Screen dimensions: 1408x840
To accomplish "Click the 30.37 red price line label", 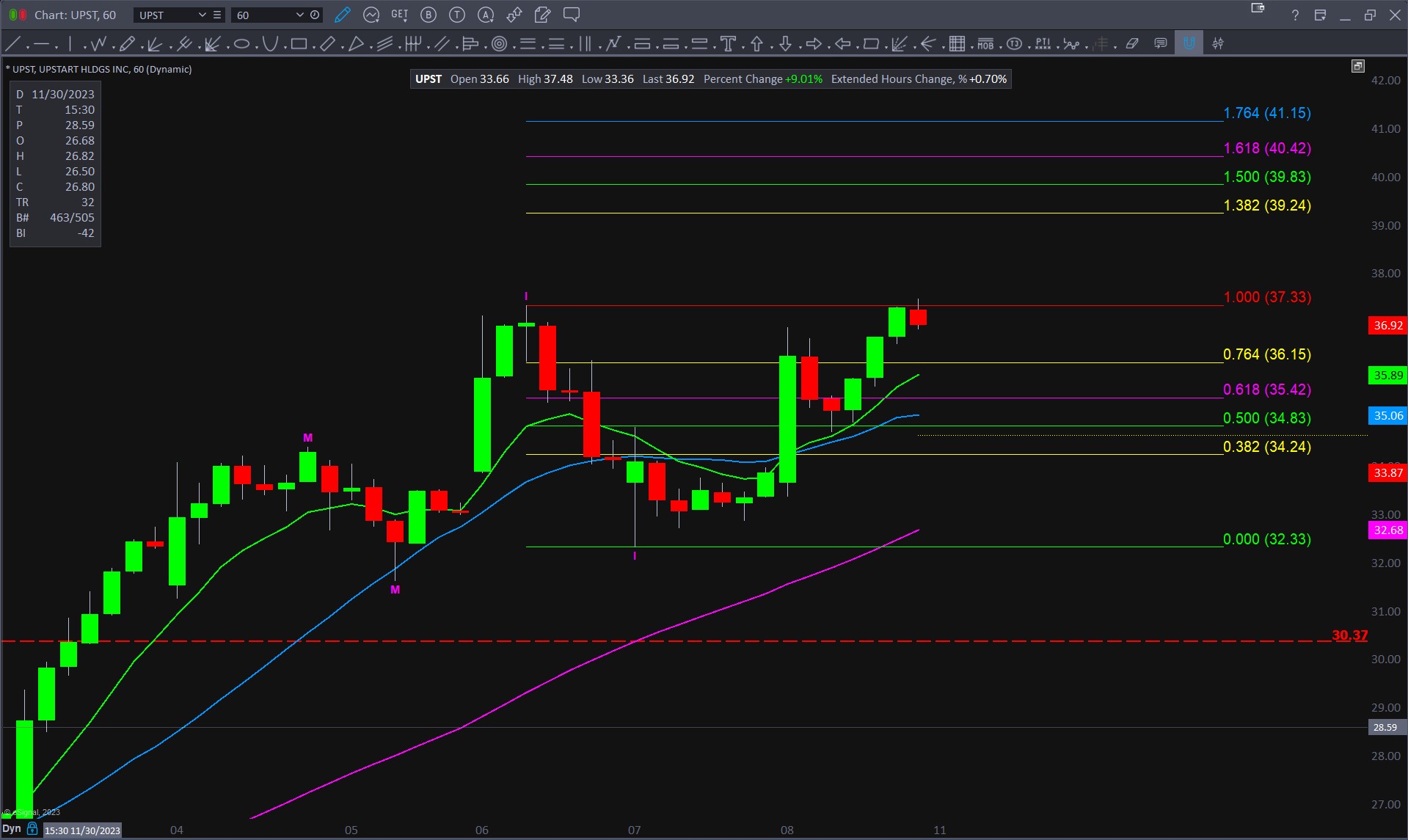I will pos(1349,635).
